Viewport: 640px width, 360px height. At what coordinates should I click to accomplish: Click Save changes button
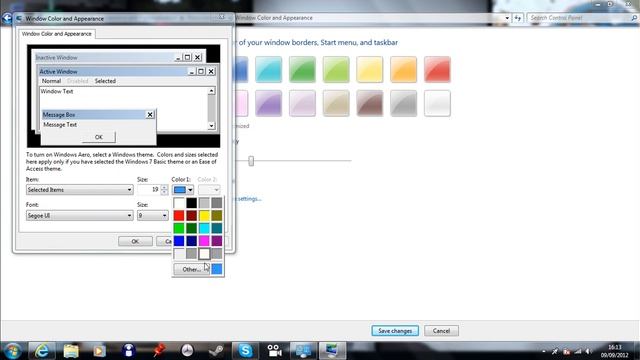tap(395, 331)
